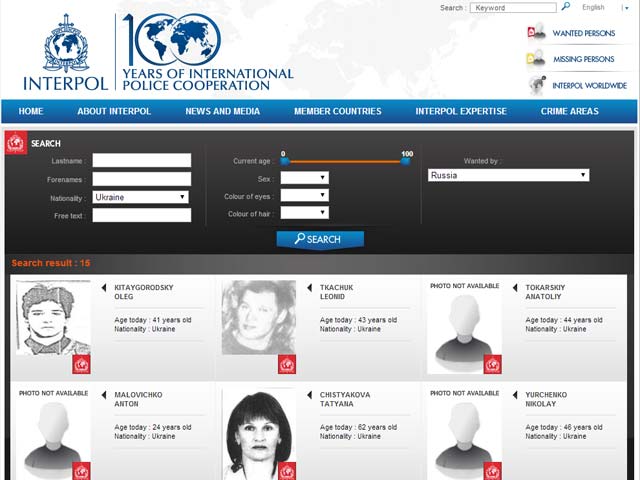The image size is (640, 480).
Task: Click 'Age today : 62 years old' text
Action: point(358,427)
